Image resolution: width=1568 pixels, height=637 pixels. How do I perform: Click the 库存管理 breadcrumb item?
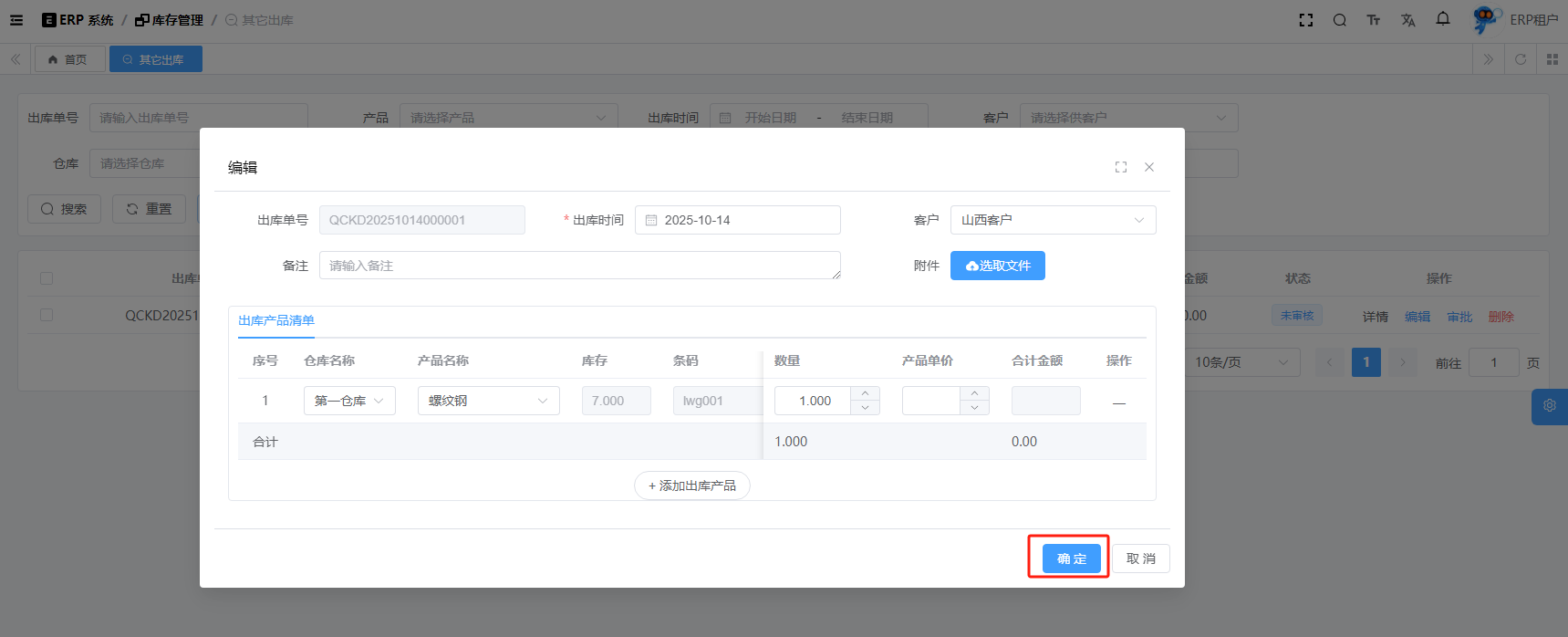pyautogui.click(x=170, y=20)
